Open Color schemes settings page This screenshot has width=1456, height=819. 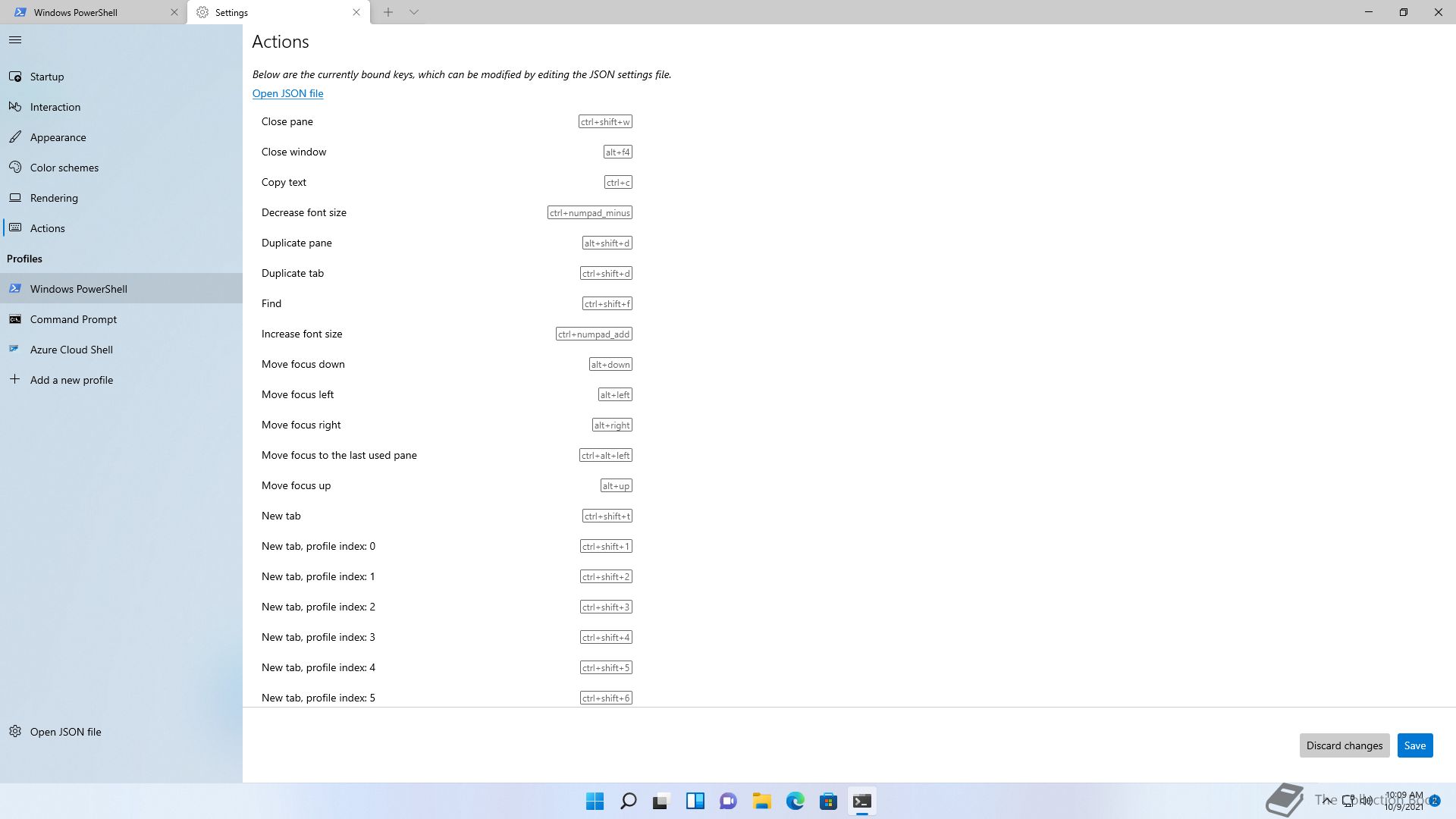coord(121,168)
